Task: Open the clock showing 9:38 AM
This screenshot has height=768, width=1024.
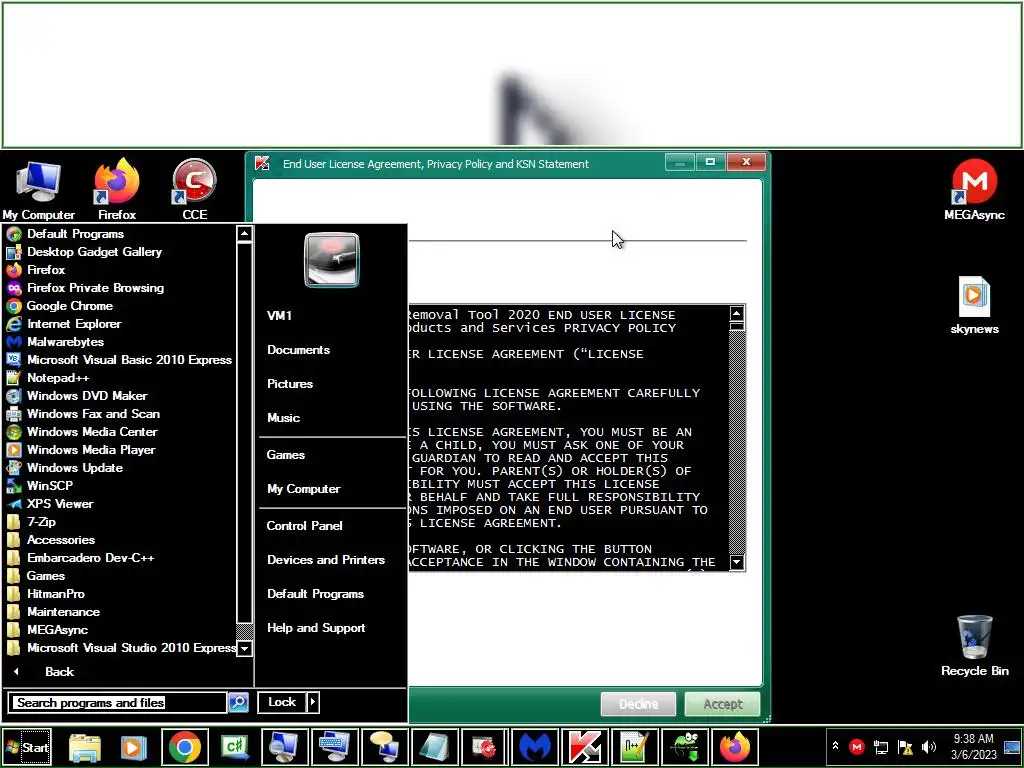Action: 973,746
